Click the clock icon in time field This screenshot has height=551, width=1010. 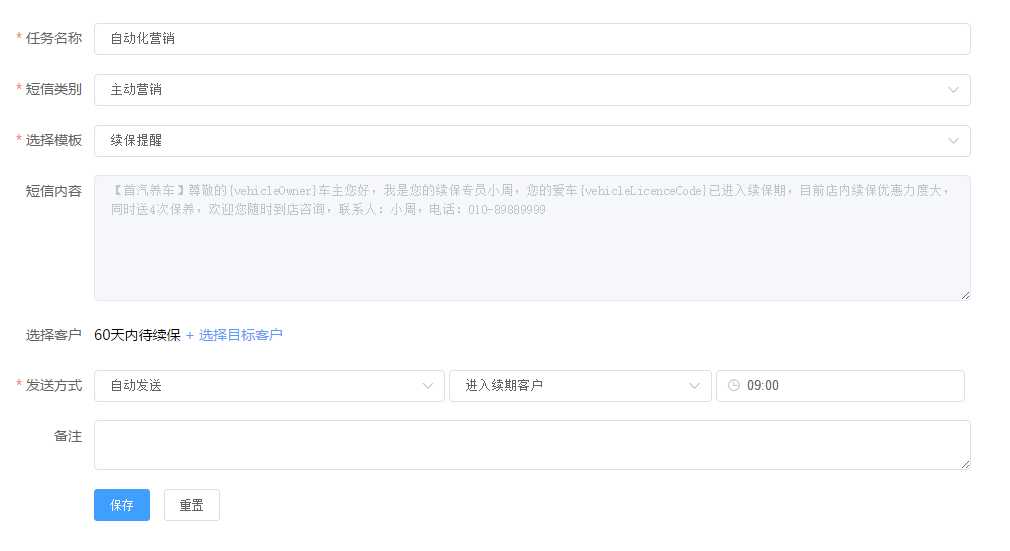[734, 385]
